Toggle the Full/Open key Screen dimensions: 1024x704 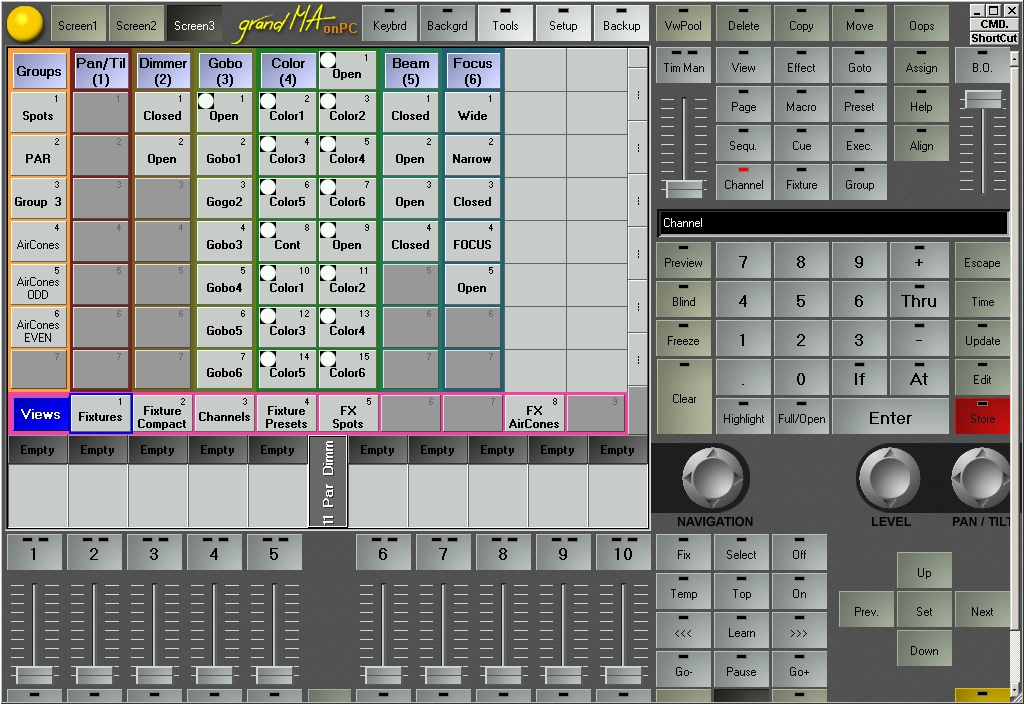(x=801, y=417)
